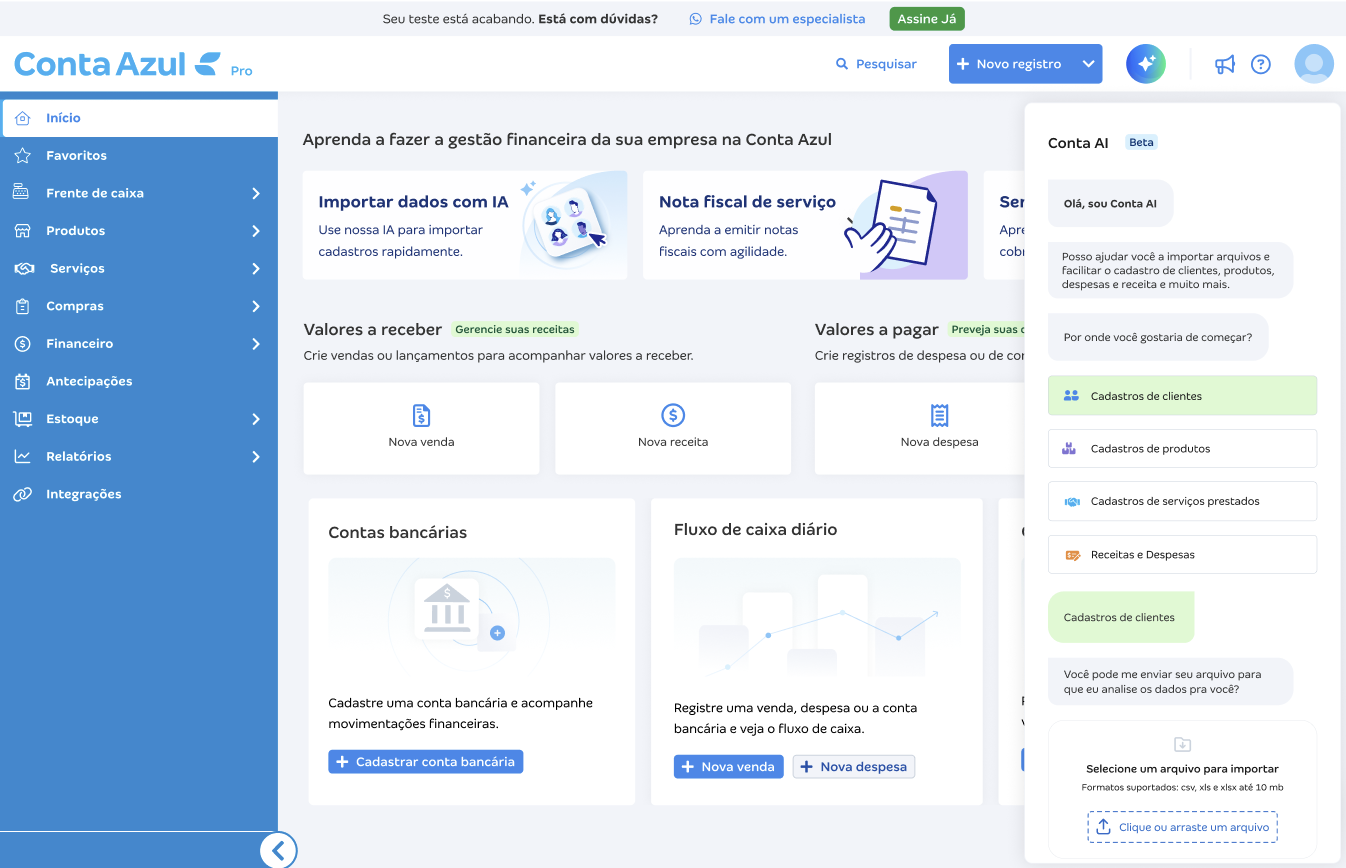Click the Serviços handshake icon
This screenshot has height=868, width=1346.
pyautogui.click(x=24, y=268)
